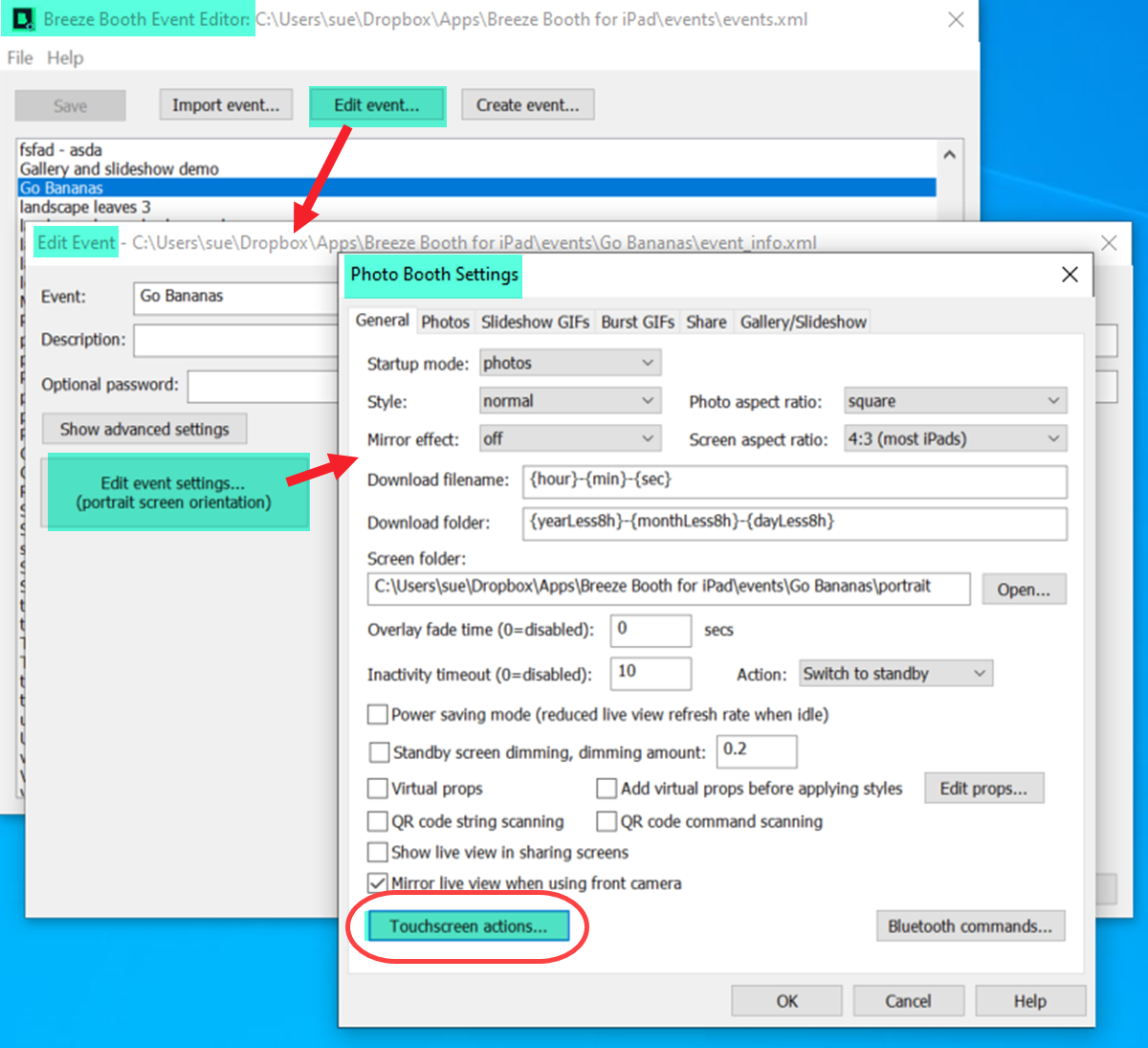Image resolution: width=1148 pixels, height=1048 pixels.
Task: Open the Style dropdown
Action: (x=570, y=401)
